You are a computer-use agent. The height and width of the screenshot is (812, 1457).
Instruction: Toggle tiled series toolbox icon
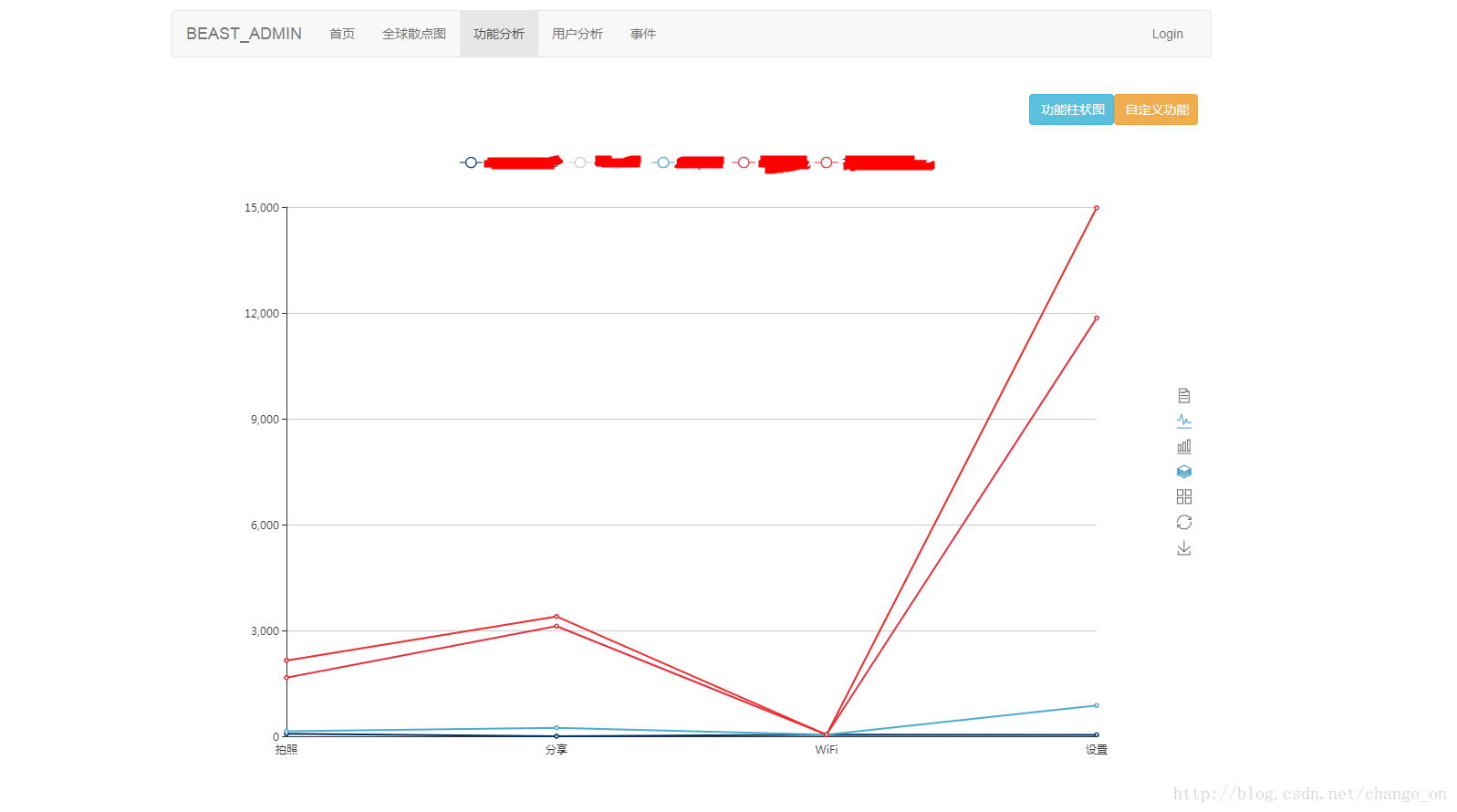1184,496
